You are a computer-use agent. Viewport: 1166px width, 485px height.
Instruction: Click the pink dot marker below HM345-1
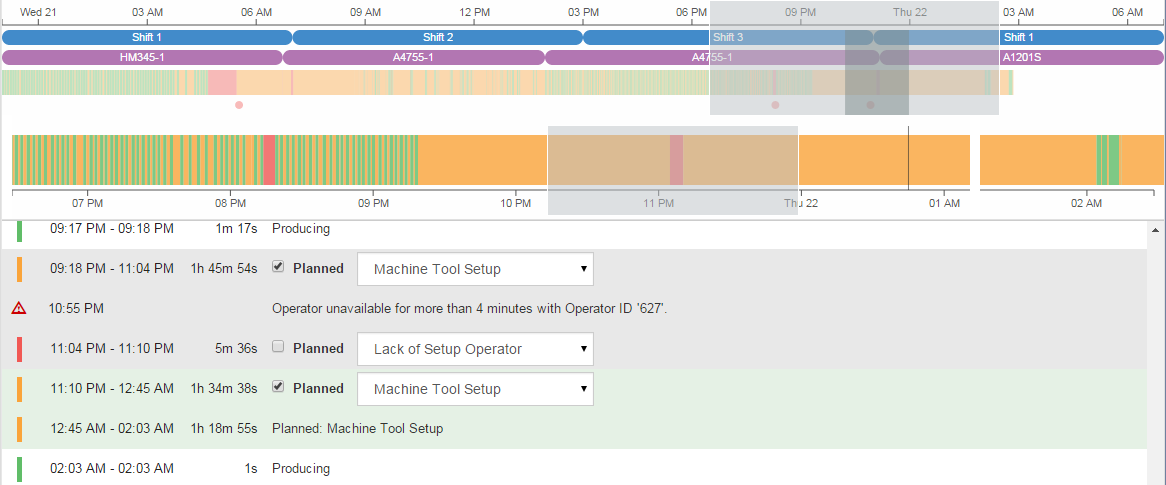pyautogui.click(x=238, y=105)
